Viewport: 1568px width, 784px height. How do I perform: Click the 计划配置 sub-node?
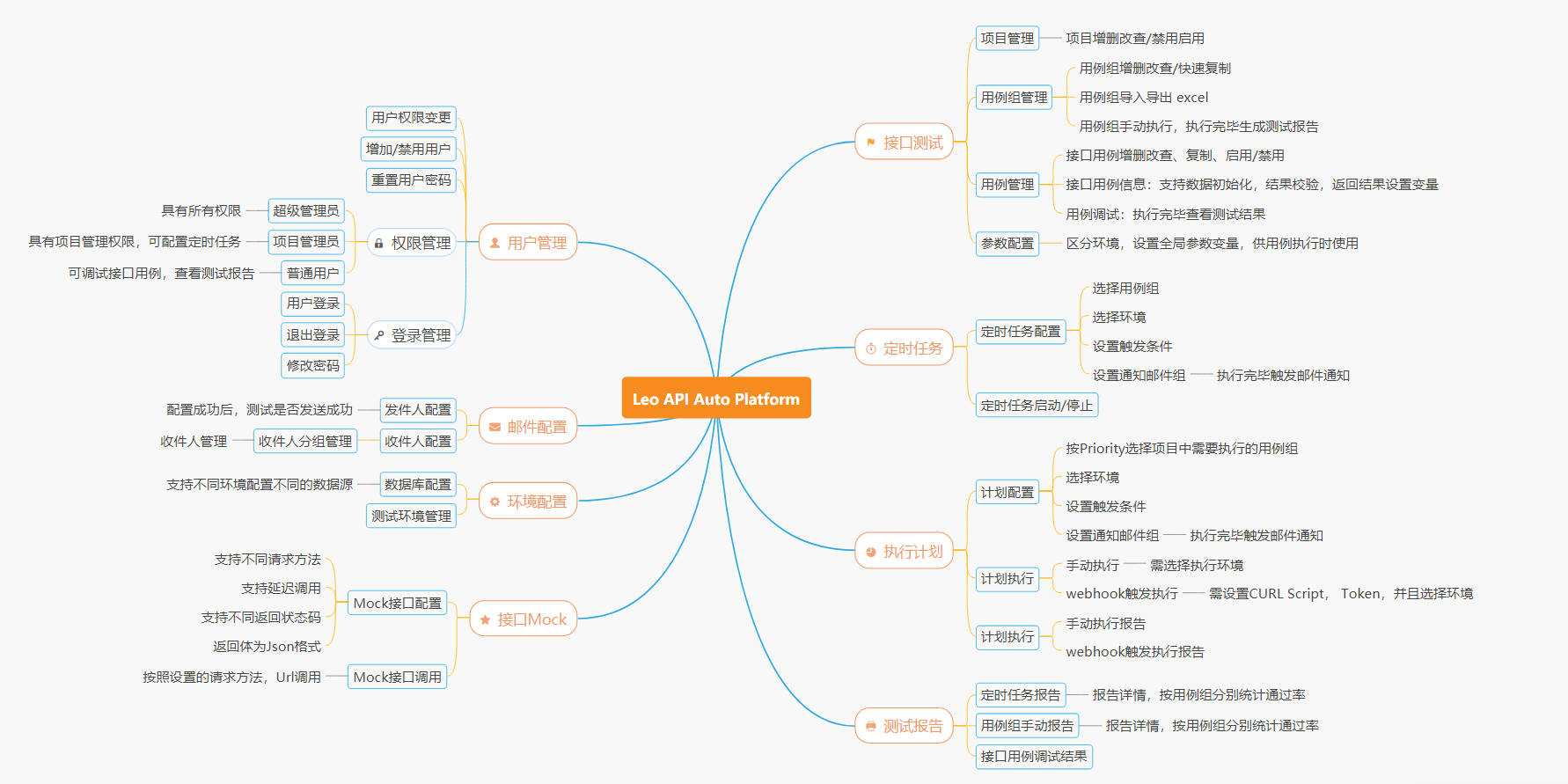coord(1007,492)
